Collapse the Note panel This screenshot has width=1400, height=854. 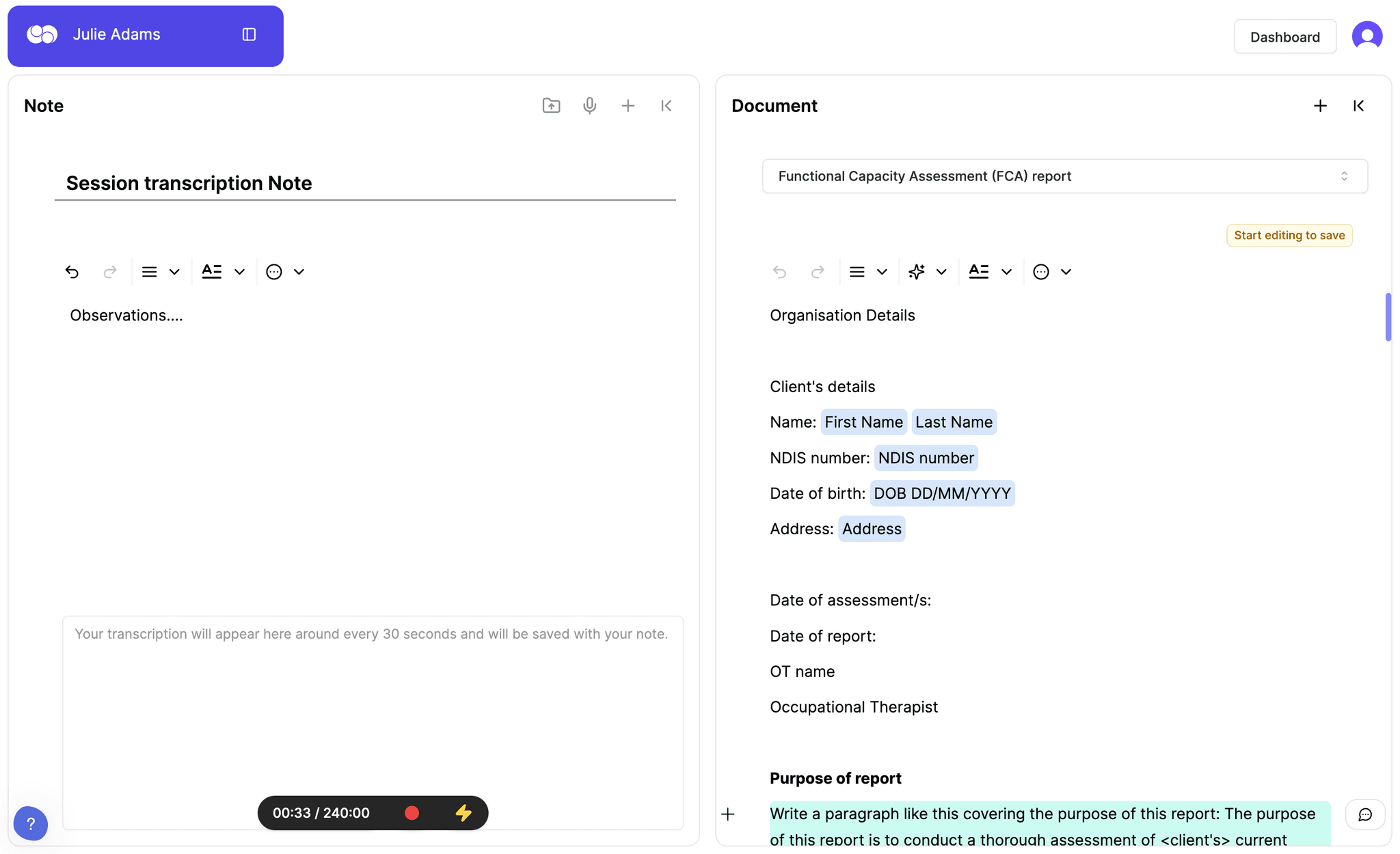pyautogui.click(x=666, y=106)
